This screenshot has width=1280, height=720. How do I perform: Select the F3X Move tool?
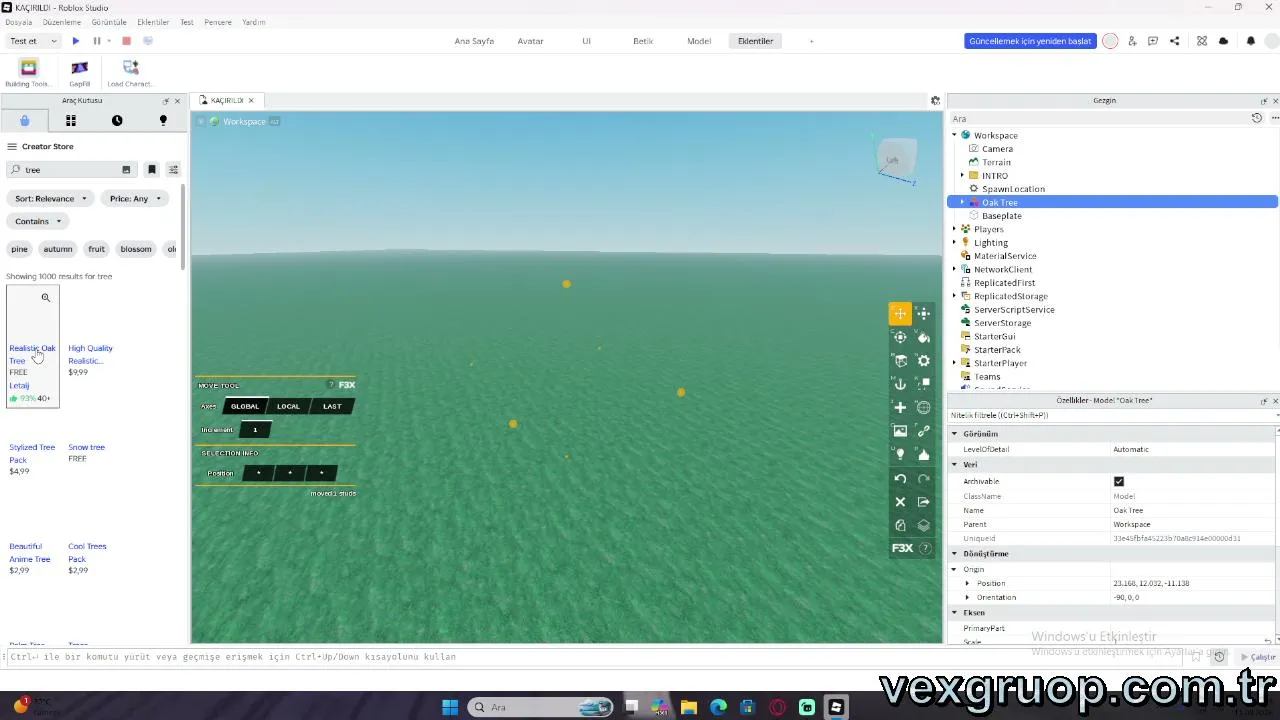click(900, 314)
